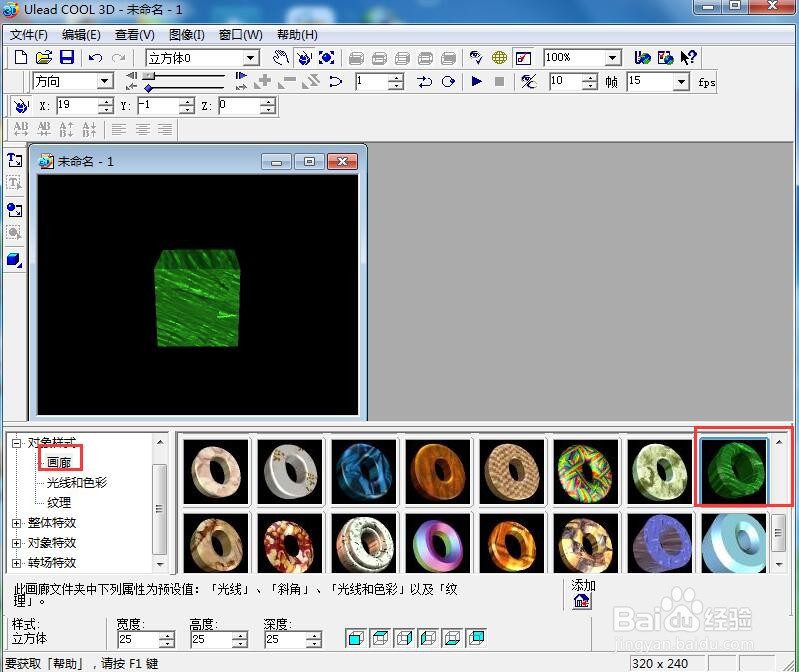Click the Insert Text tool
The width and height of the screenshot is (799, 672).
pos(14,160)
